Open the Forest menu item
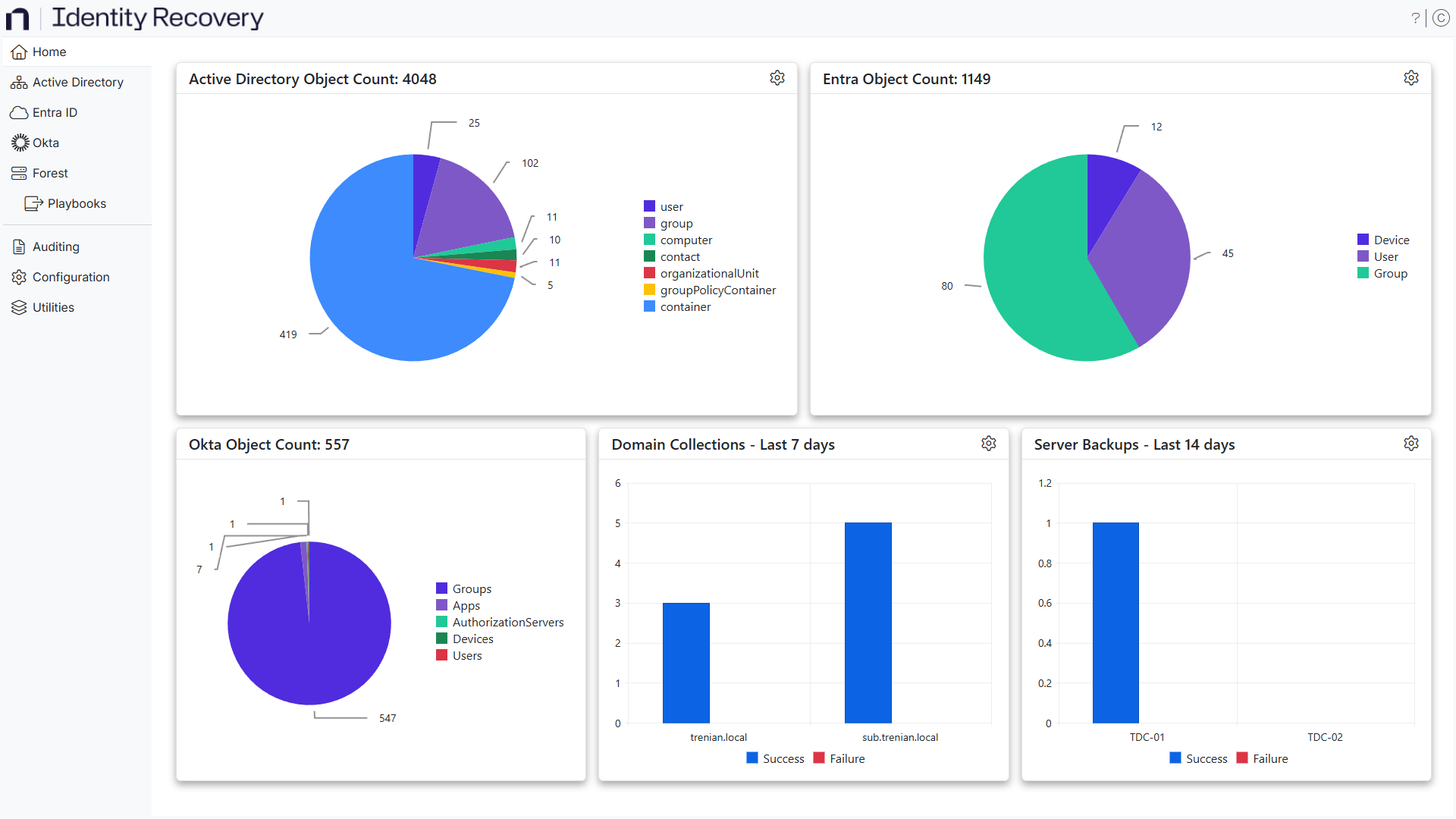The height and width of the screenshot is (819, 1456). (50, 173)
